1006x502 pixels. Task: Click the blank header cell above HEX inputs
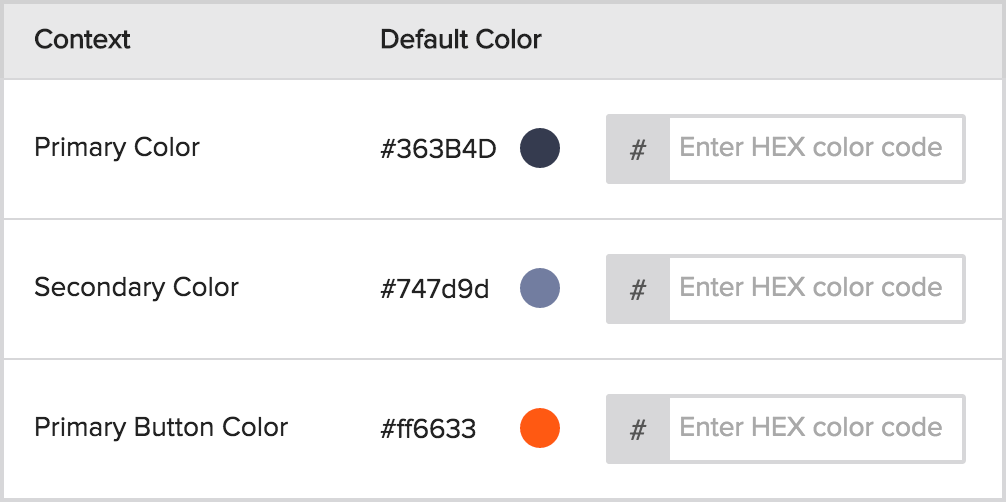pos(785,40)
